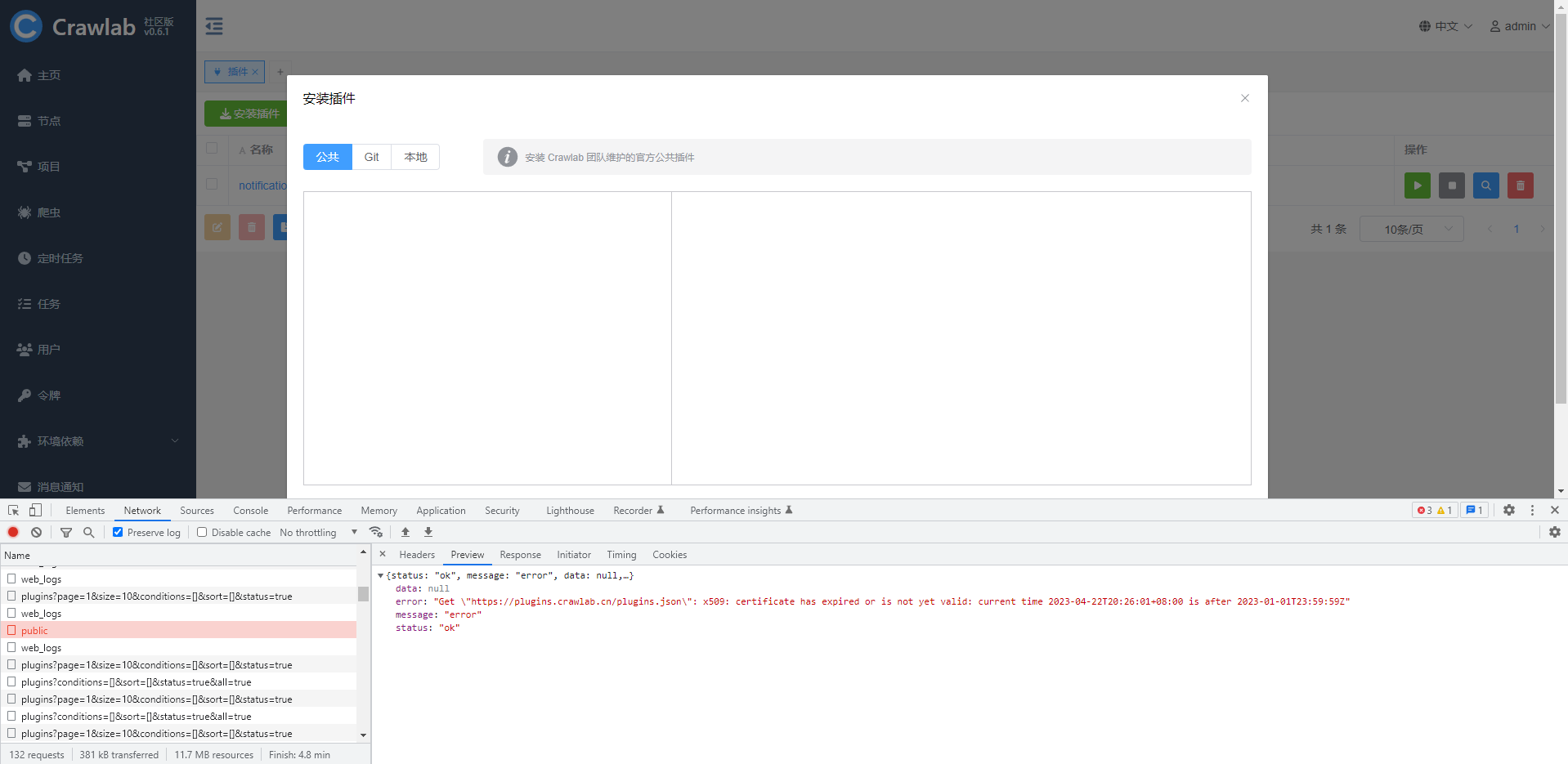
Task: Switch to the Git tab in the dialog
Action: pos(371,156)
